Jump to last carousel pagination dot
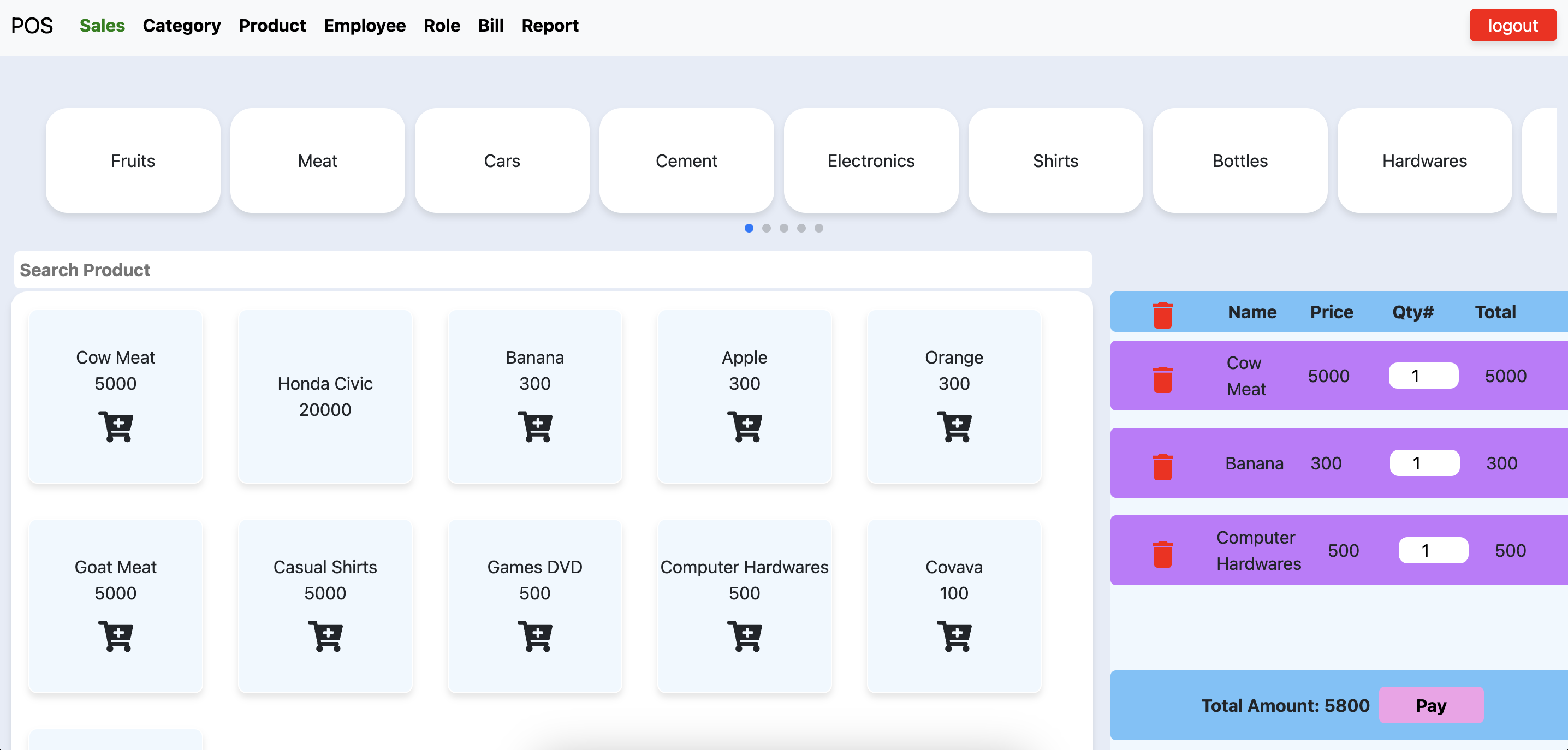Image resolution: width=1568 pixels, height=750 pixels. pos(819,228)
